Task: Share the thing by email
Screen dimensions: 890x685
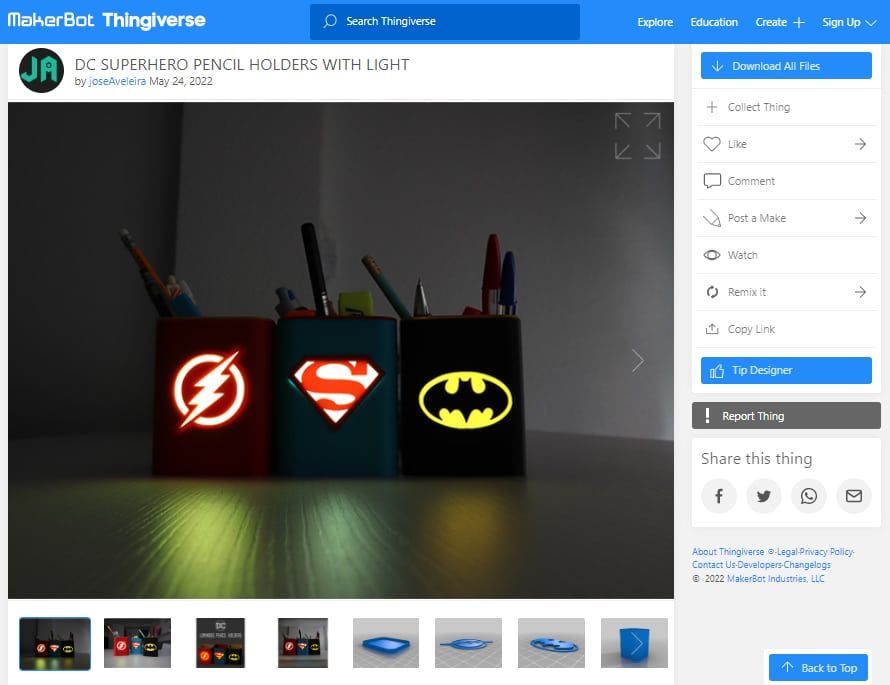Action: 853,496
